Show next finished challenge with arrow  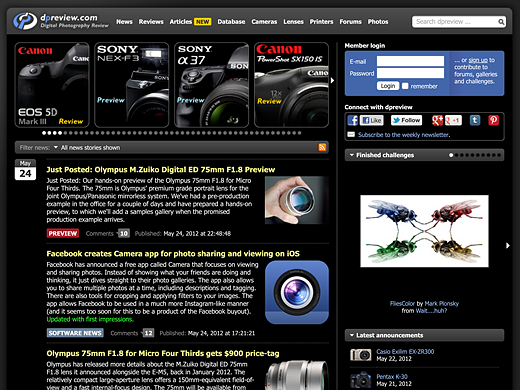(x=508, y=246)
